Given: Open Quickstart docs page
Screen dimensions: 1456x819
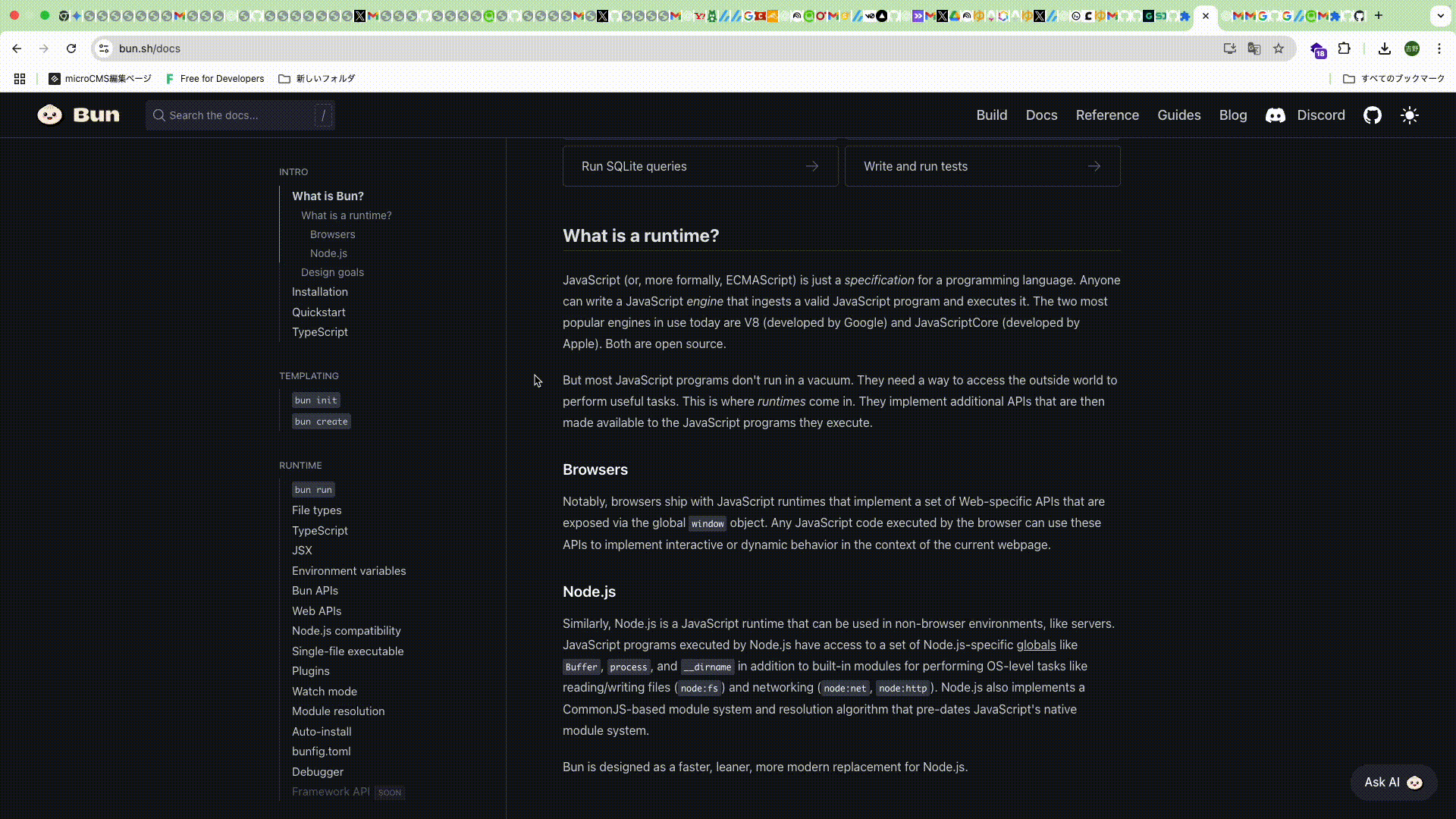Looking at the screenshot, I should pyautogui.click(x=318, y=312).
